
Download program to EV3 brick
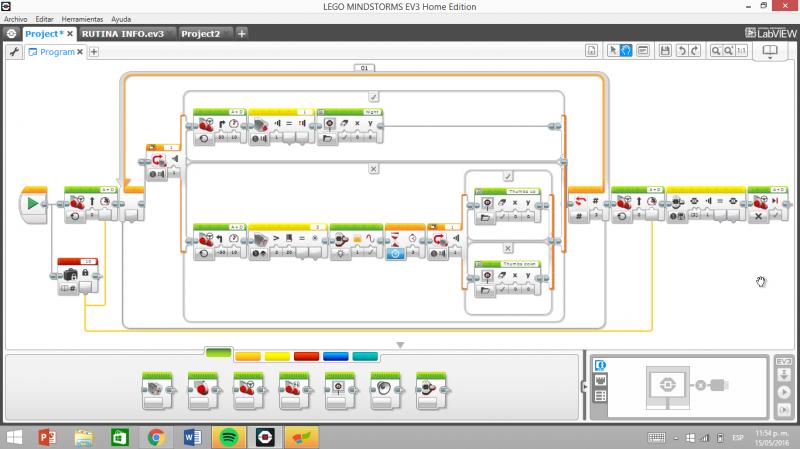(x=784, y=375)
